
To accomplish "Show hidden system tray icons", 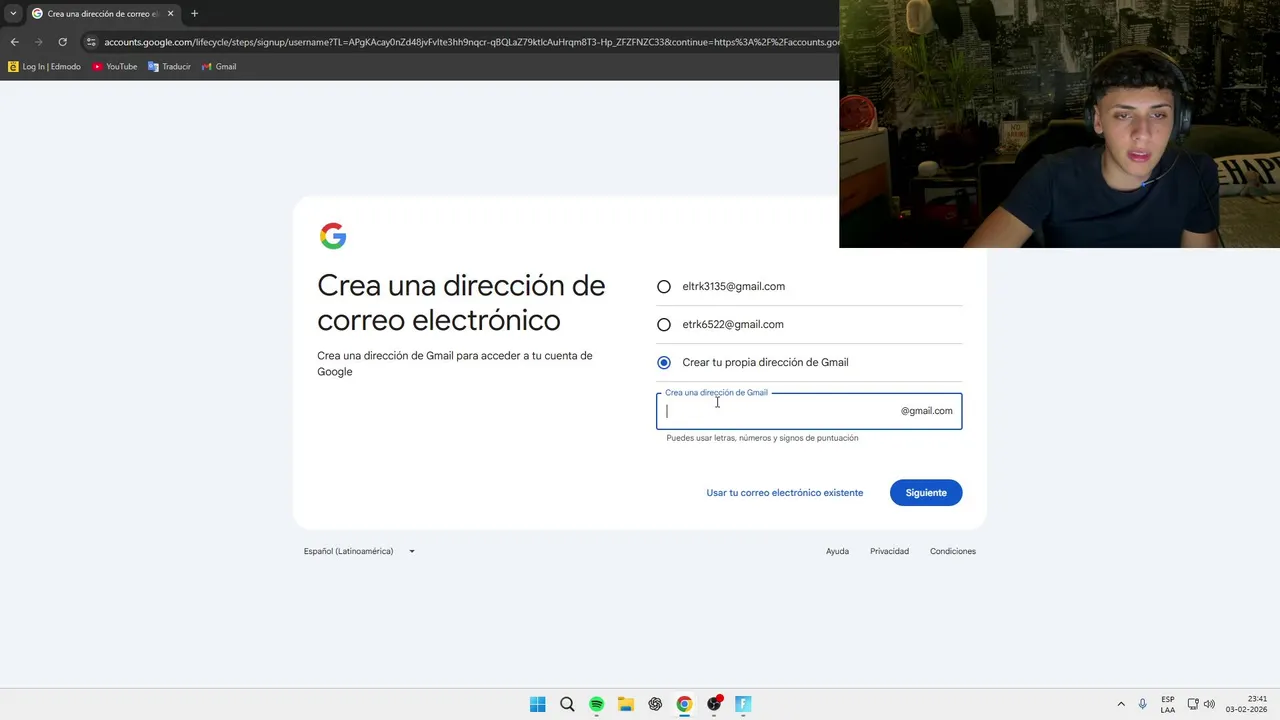I will [x=1121, y=704].
